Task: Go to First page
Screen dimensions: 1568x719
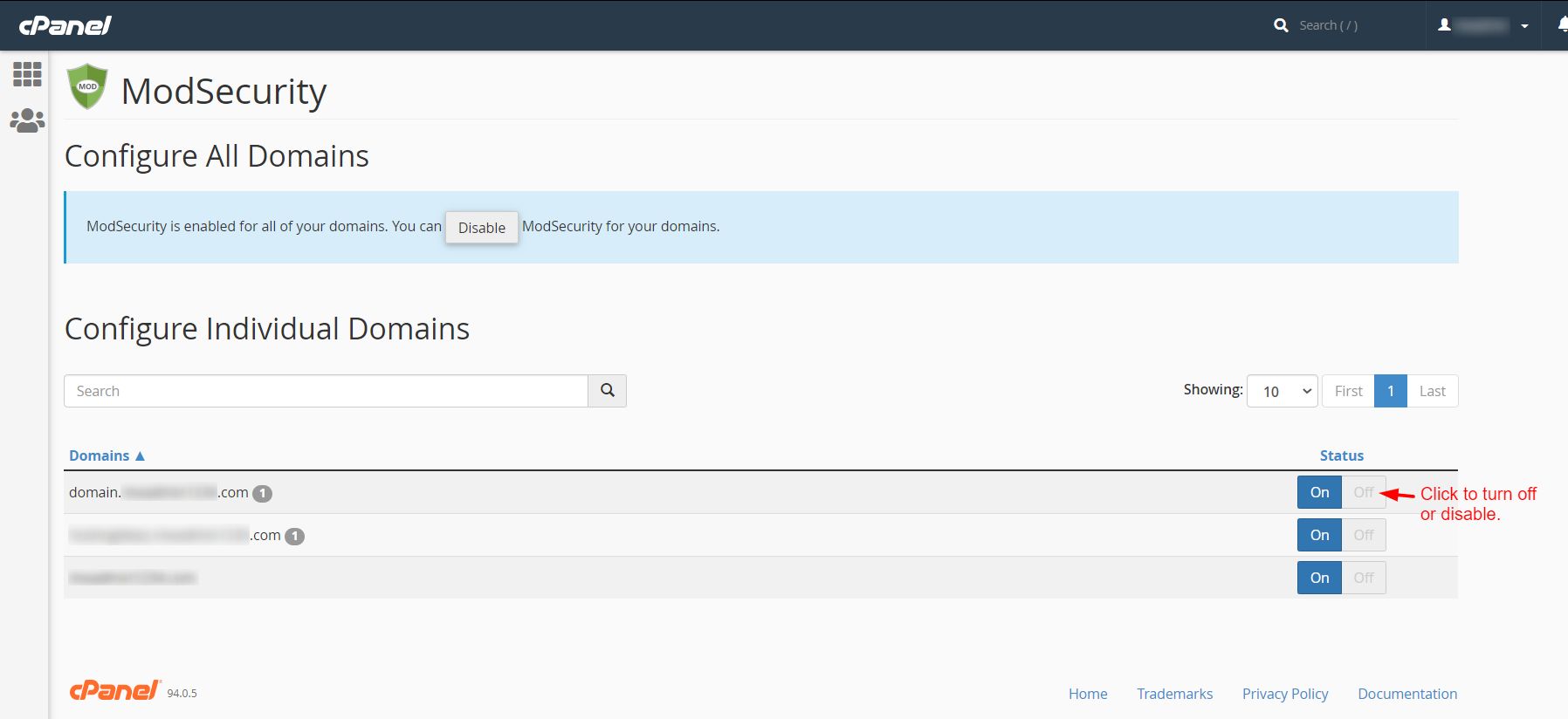Action: point(1348,391)
